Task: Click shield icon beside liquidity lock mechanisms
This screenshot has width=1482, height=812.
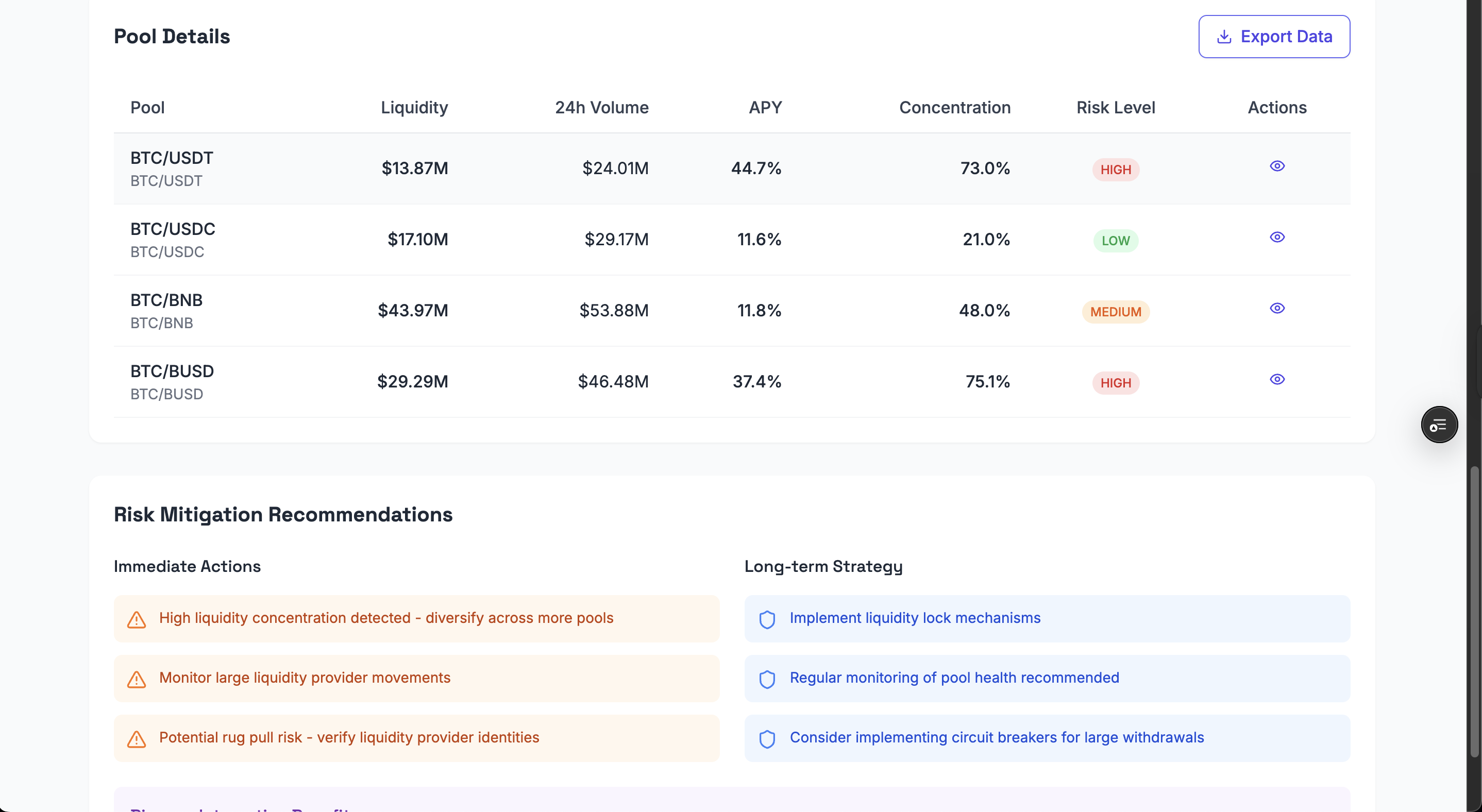Action: 767,619
